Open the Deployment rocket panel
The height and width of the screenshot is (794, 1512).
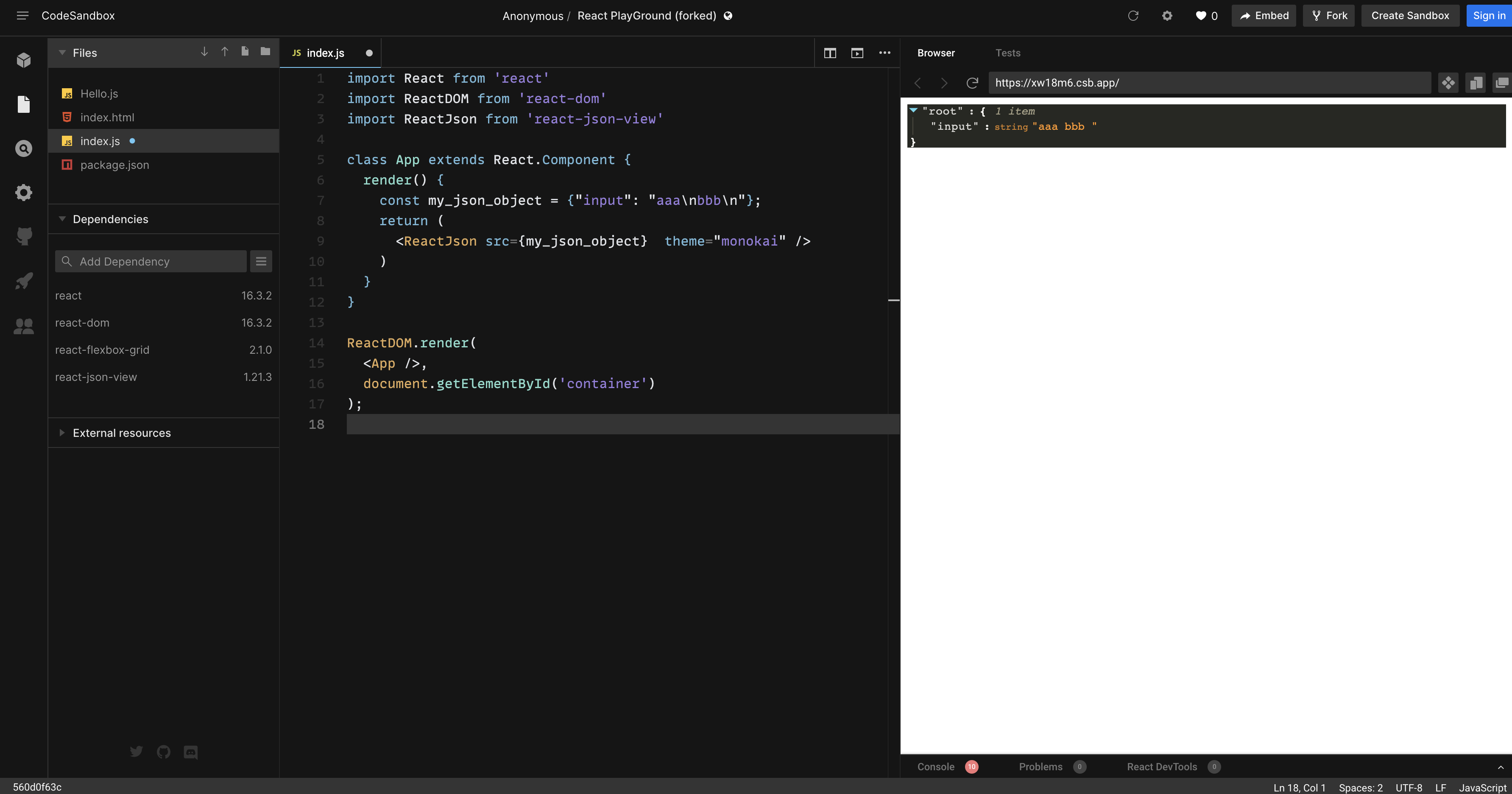pos(23,281)
